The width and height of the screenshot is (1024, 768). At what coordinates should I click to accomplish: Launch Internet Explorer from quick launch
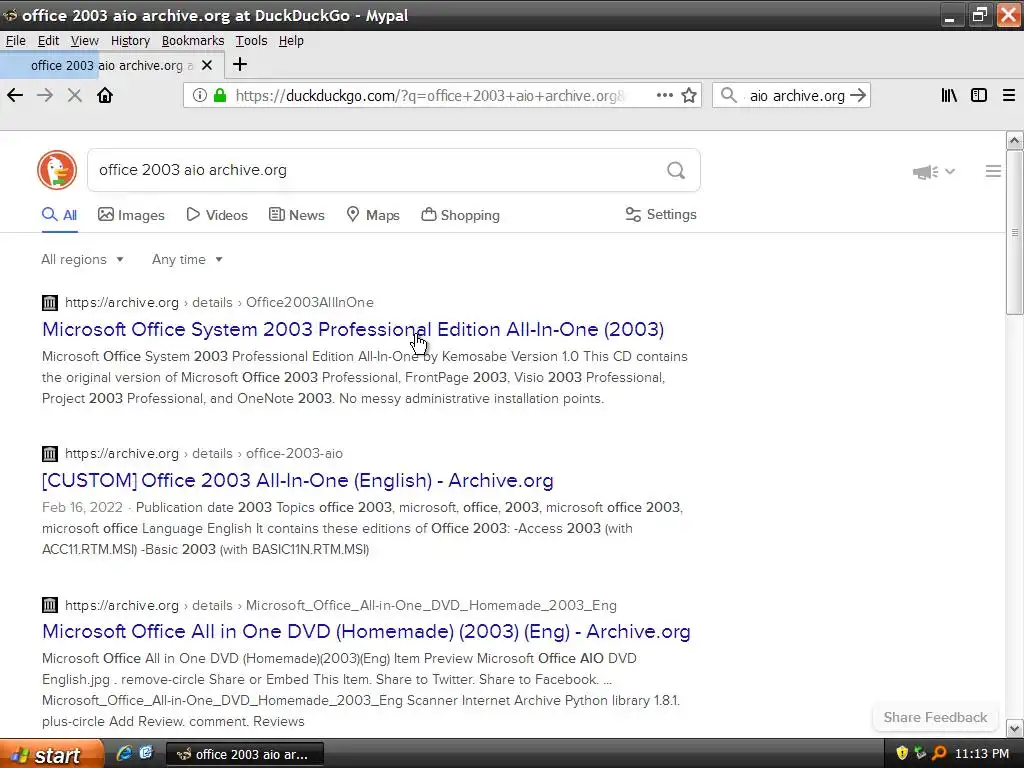click(x=123, y=753)
